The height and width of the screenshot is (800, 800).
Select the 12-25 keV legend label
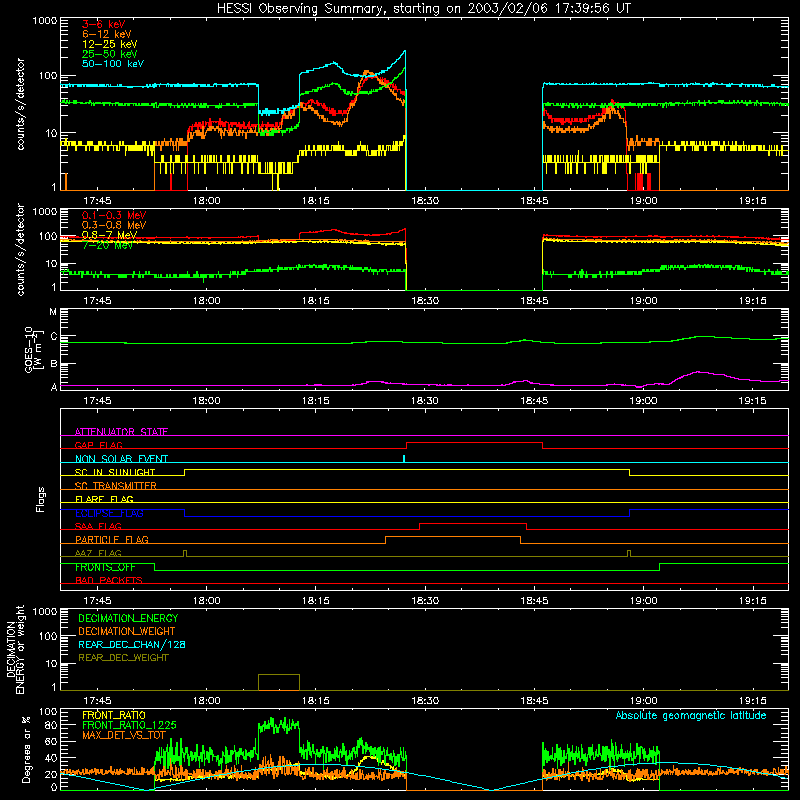110,44
